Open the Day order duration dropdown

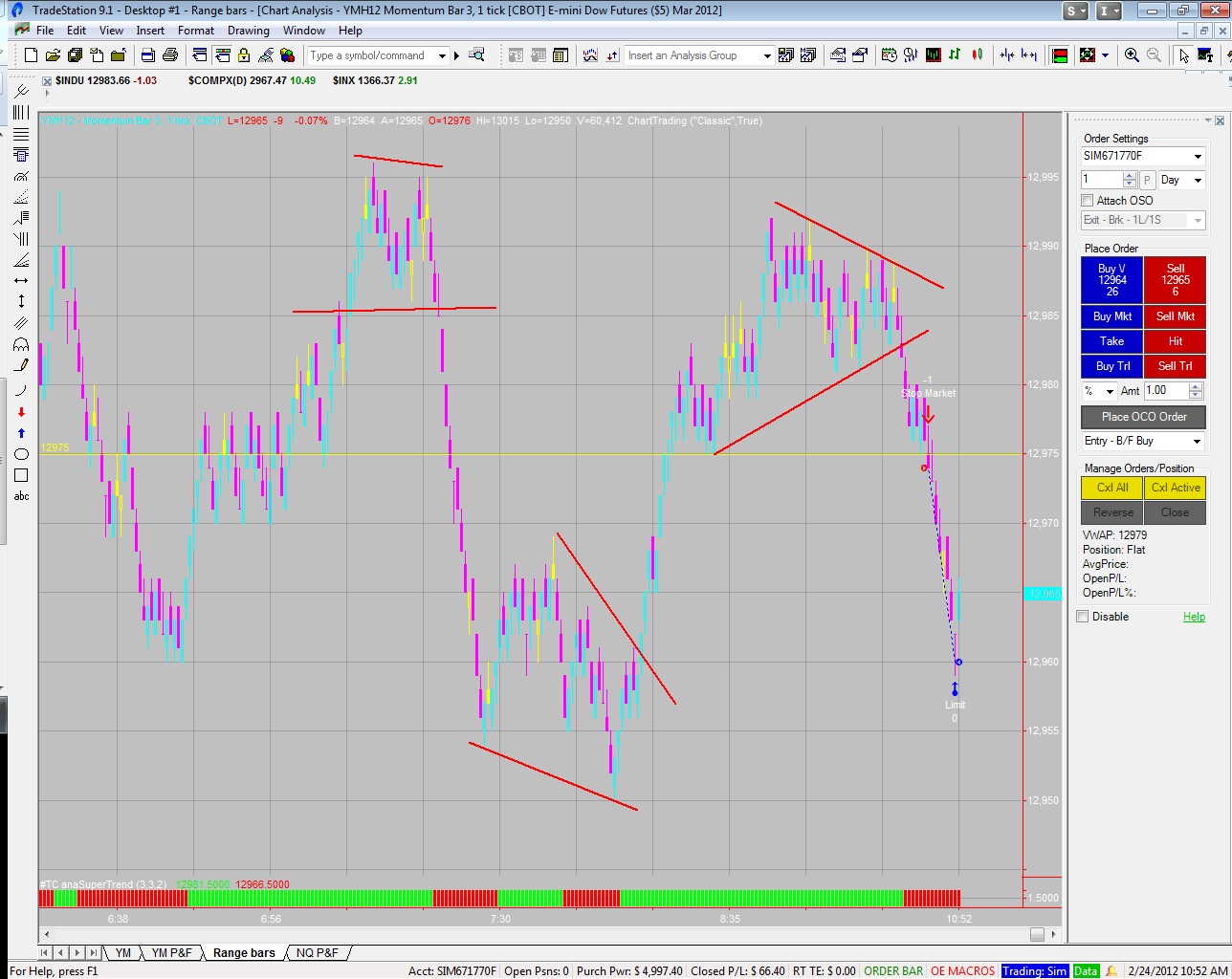(1198, 180)
